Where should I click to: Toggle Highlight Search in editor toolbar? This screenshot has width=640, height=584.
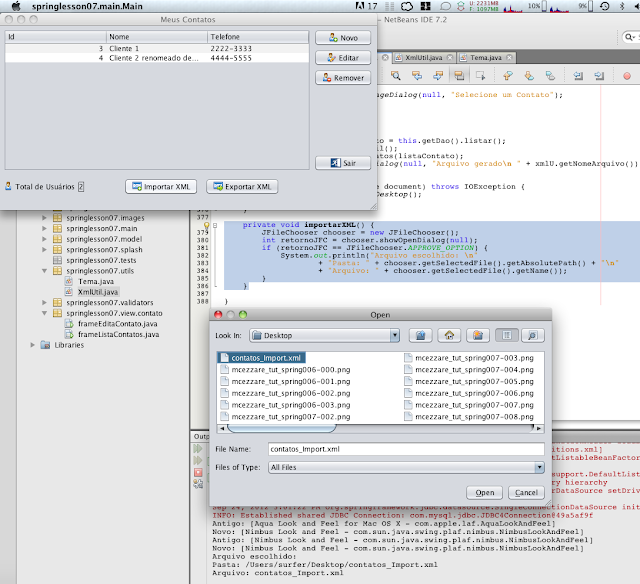coord(459,75)
